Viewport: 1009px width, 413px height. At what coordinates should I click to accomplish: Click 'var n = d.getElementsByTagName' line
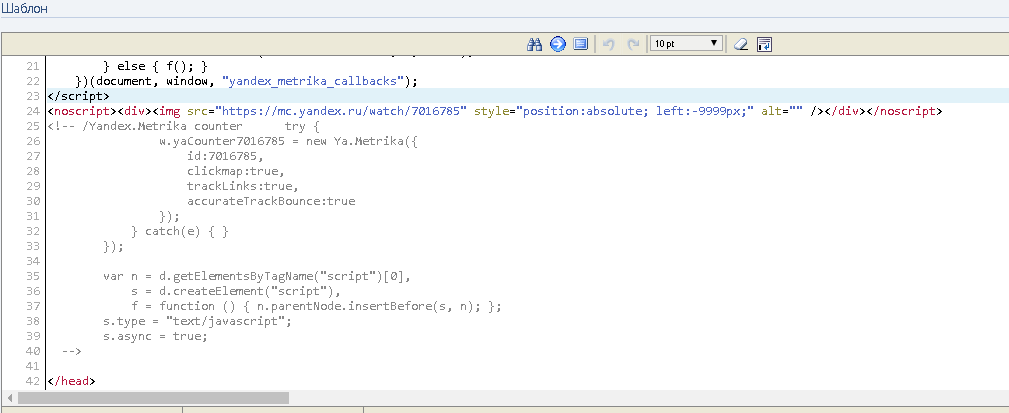pos(257,276)
